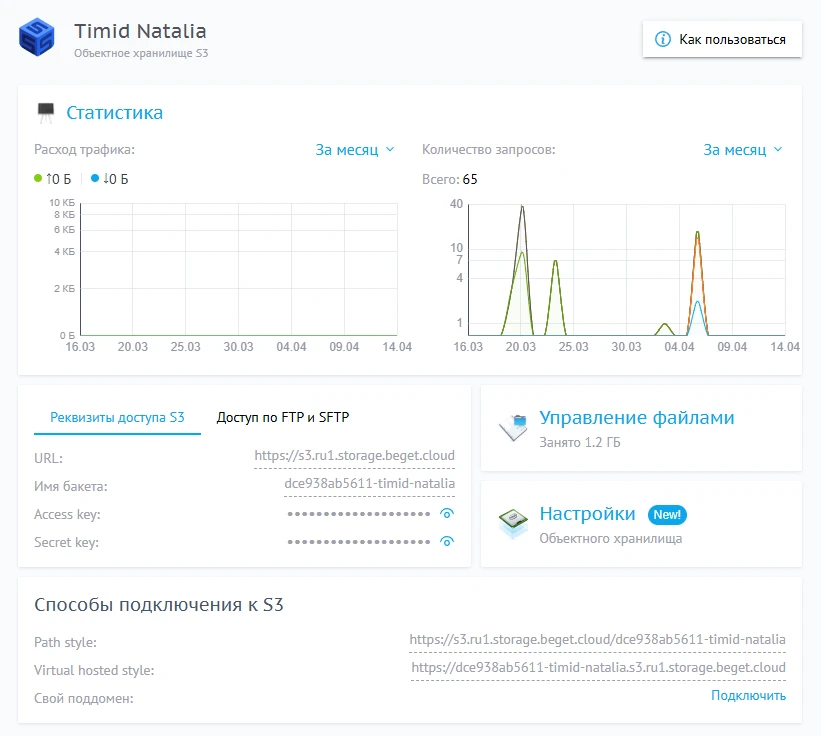The height and width of the screenshot is (736, 821).
Task: Open traffic period dropdown За месяц
Action: tap(355, 150)
